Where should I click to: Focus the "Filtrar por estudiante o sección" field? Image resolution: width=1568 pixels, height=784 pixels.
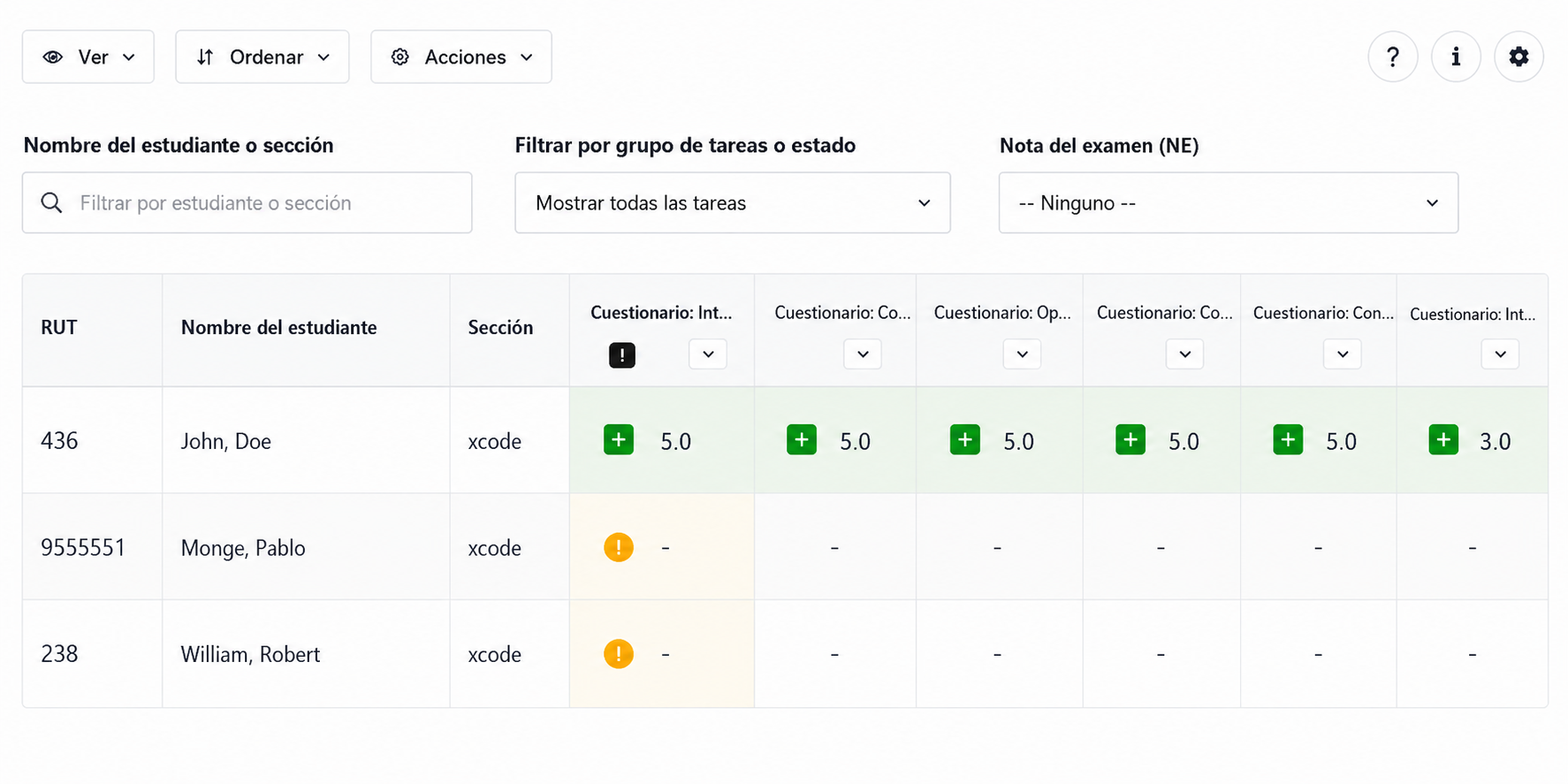(247, 202)
